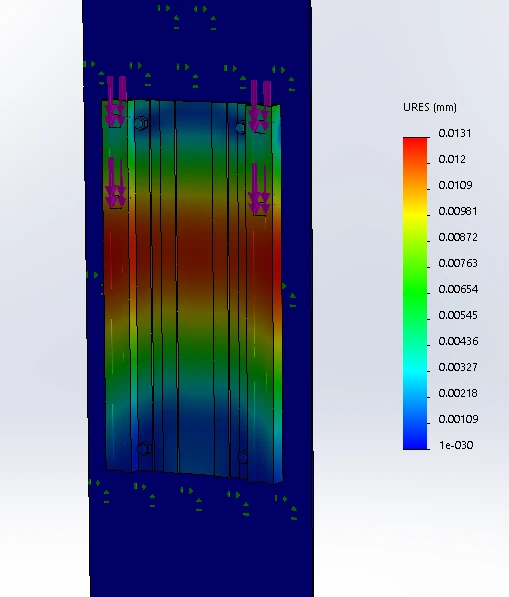The width and height of the screenshot is (509, 597).
Task: Pick the yellow band of legend color bar
Action: (415, 214)
